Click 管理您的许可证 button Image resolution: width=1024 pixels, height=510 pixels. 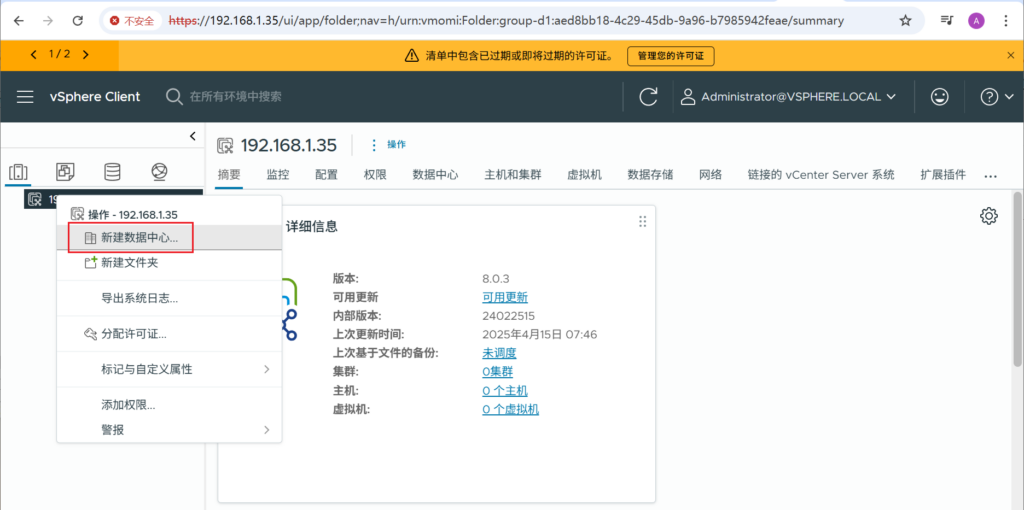coord(671,56)
